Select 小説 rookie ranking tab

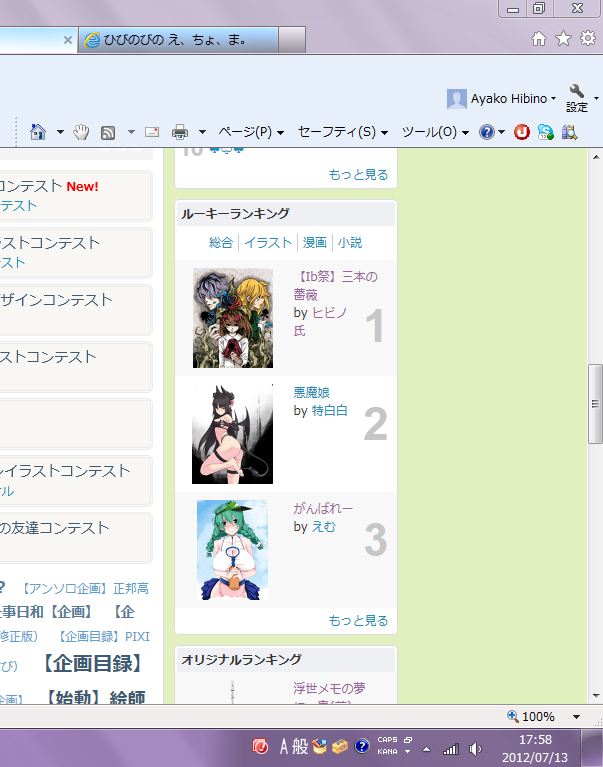350,243
